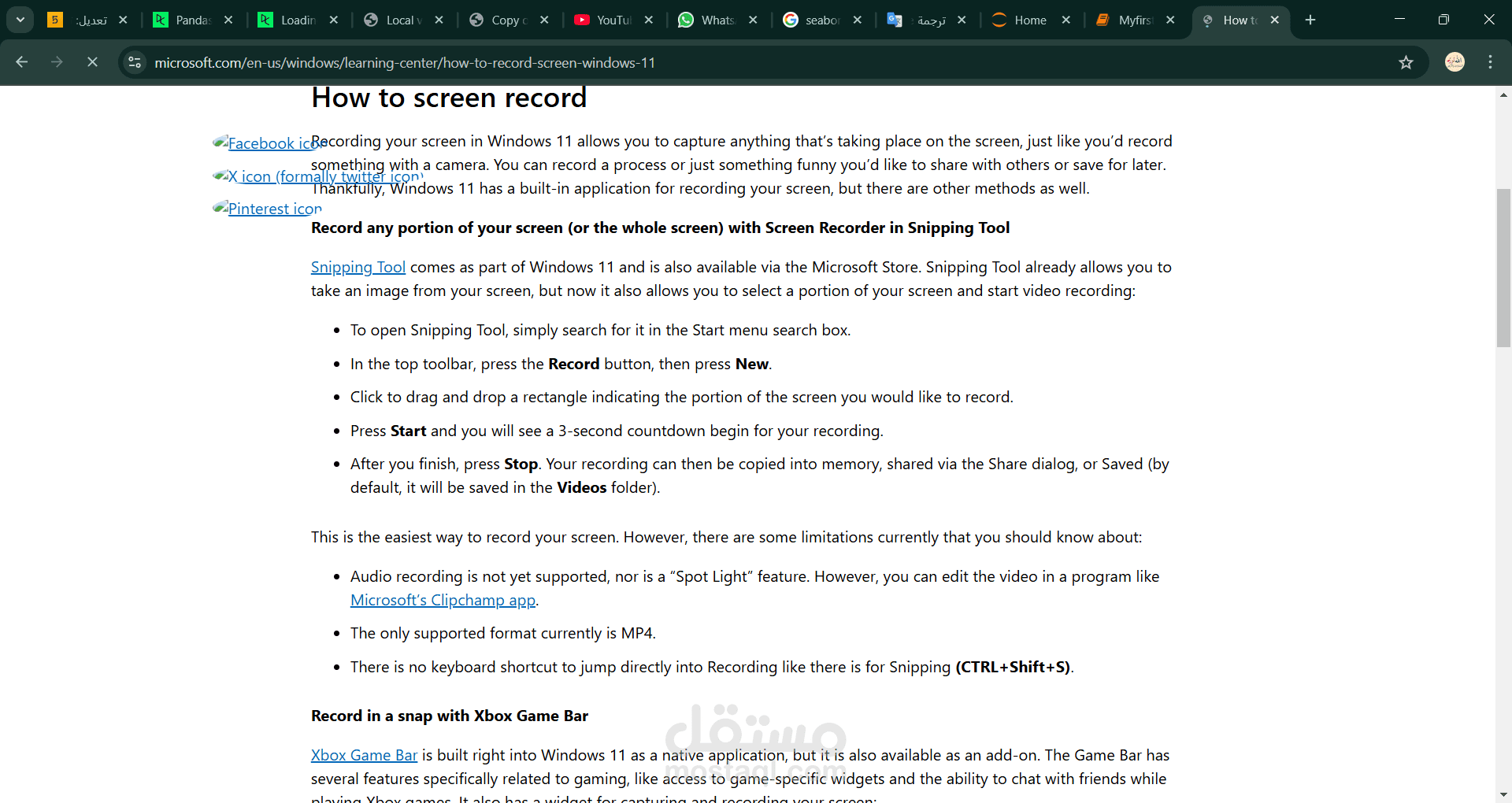
Task: Open the Chrome three-dot menu
Action: [1490, 62]
